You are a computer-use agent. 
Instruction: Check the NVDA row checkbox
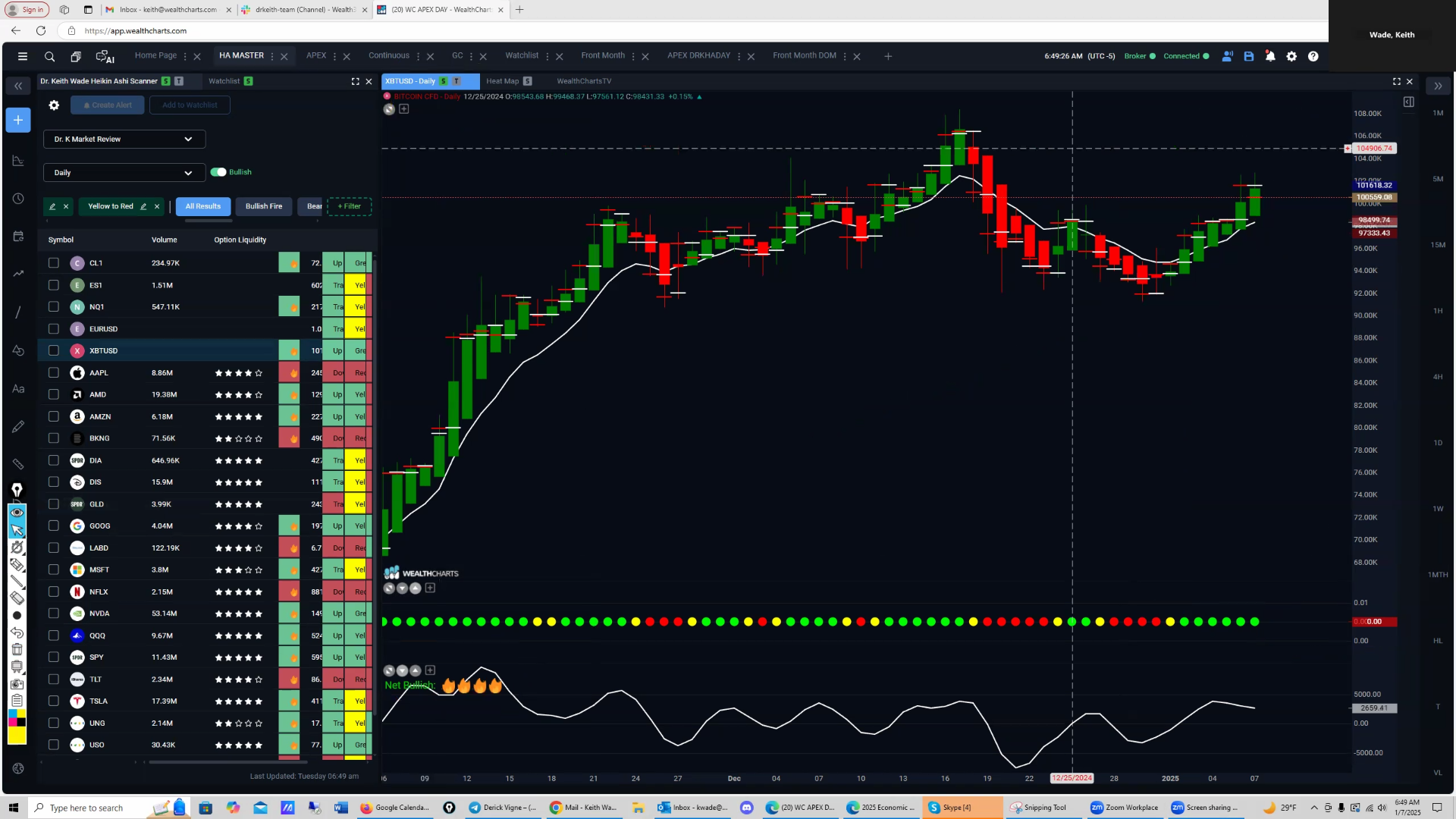click(53, 613)
